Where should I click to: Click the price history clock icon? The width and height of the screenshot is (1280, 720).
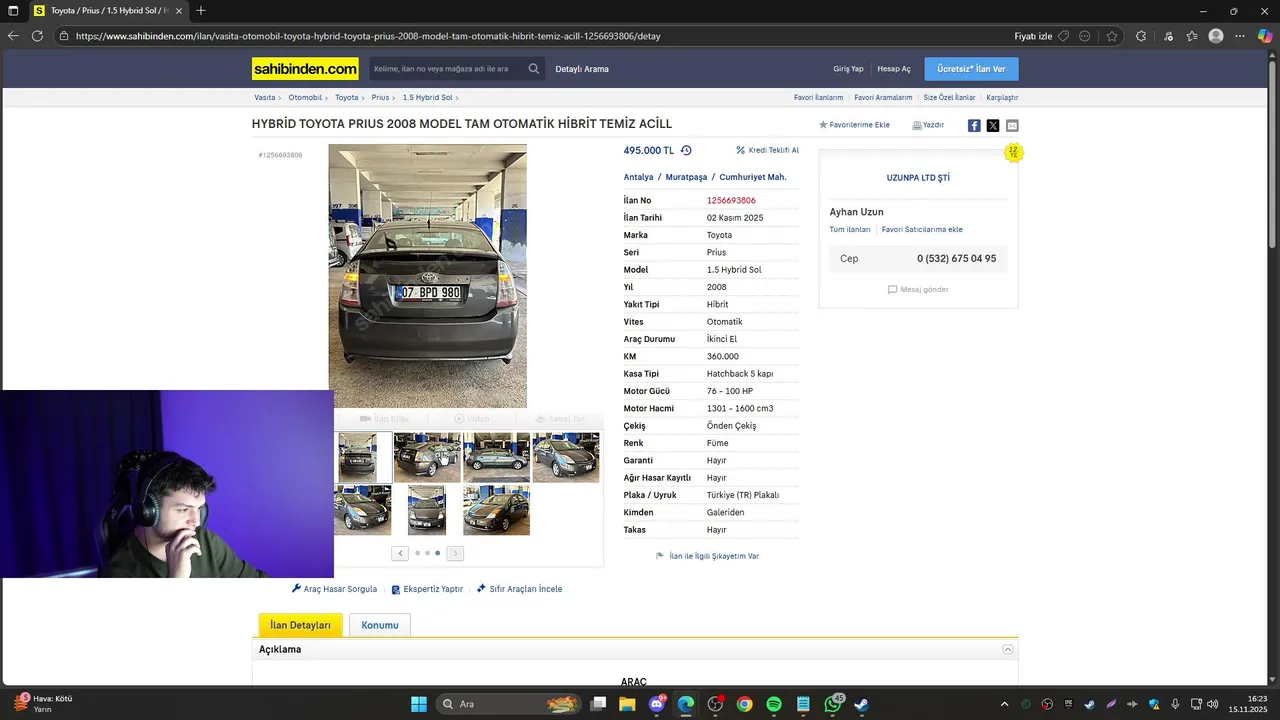(x=686, y=150)
